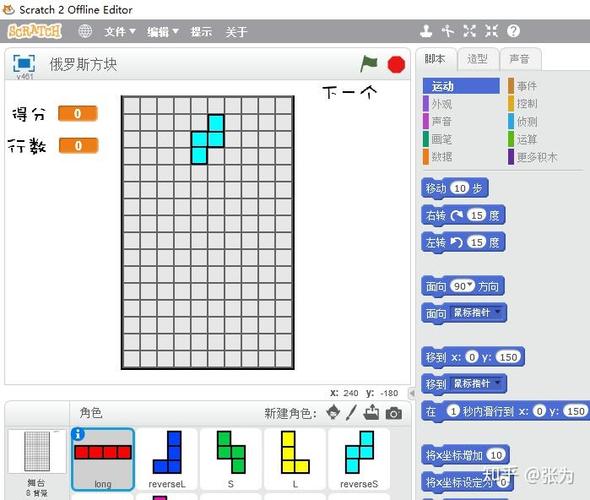
Task: Edit value in 将x坐标增加 10 block
Action: click(496, 455)
